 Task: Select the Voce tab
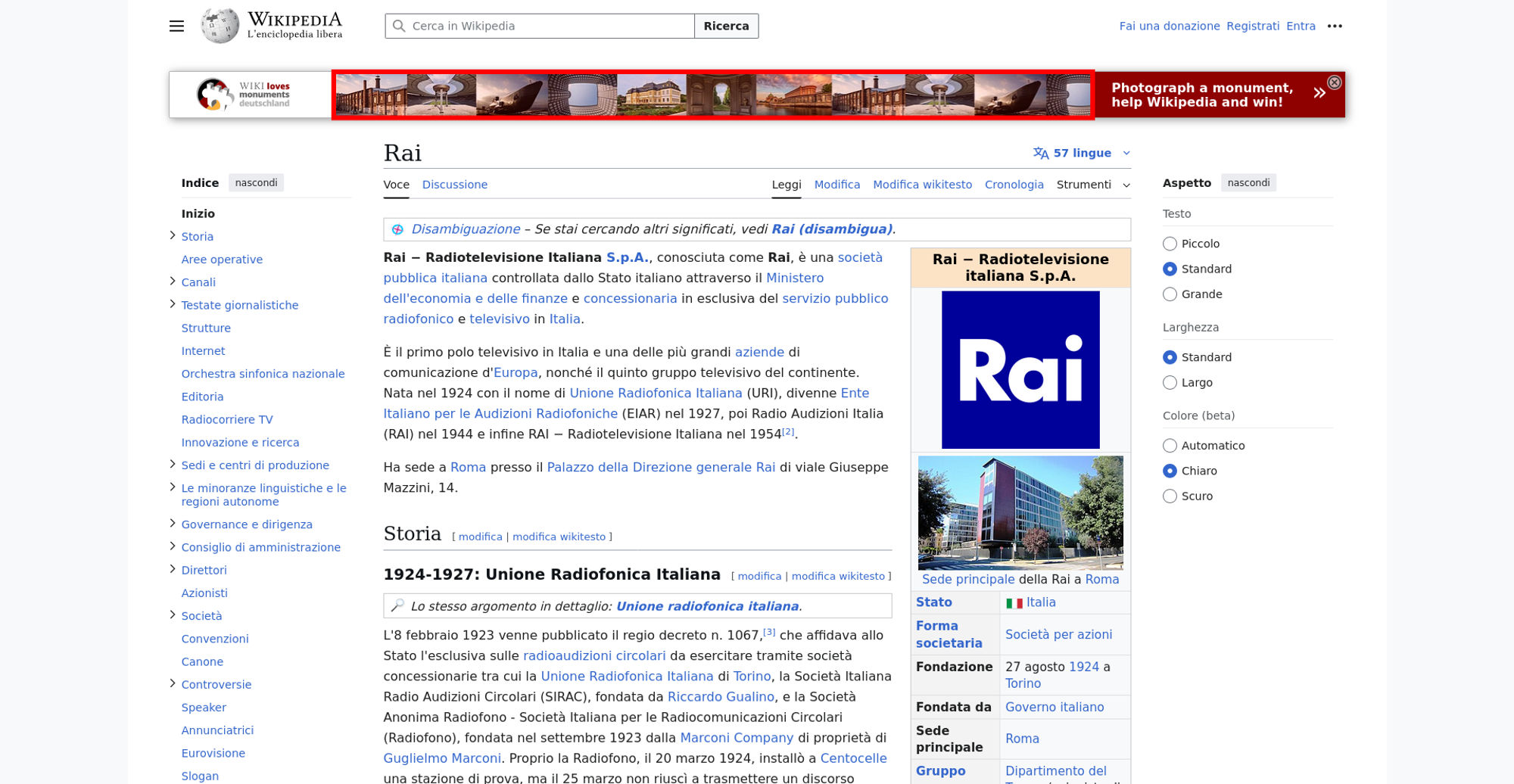pos(396,185)
